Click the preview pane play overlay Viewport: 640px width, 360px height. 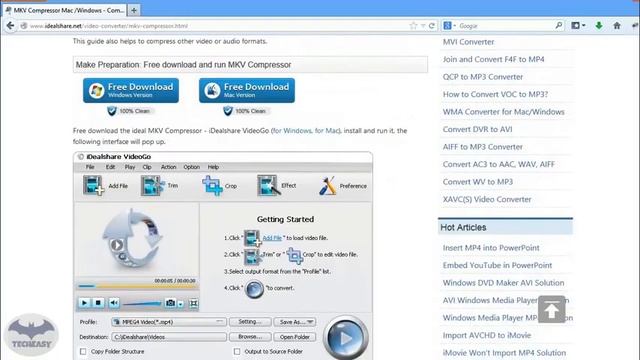pos(117,245)
